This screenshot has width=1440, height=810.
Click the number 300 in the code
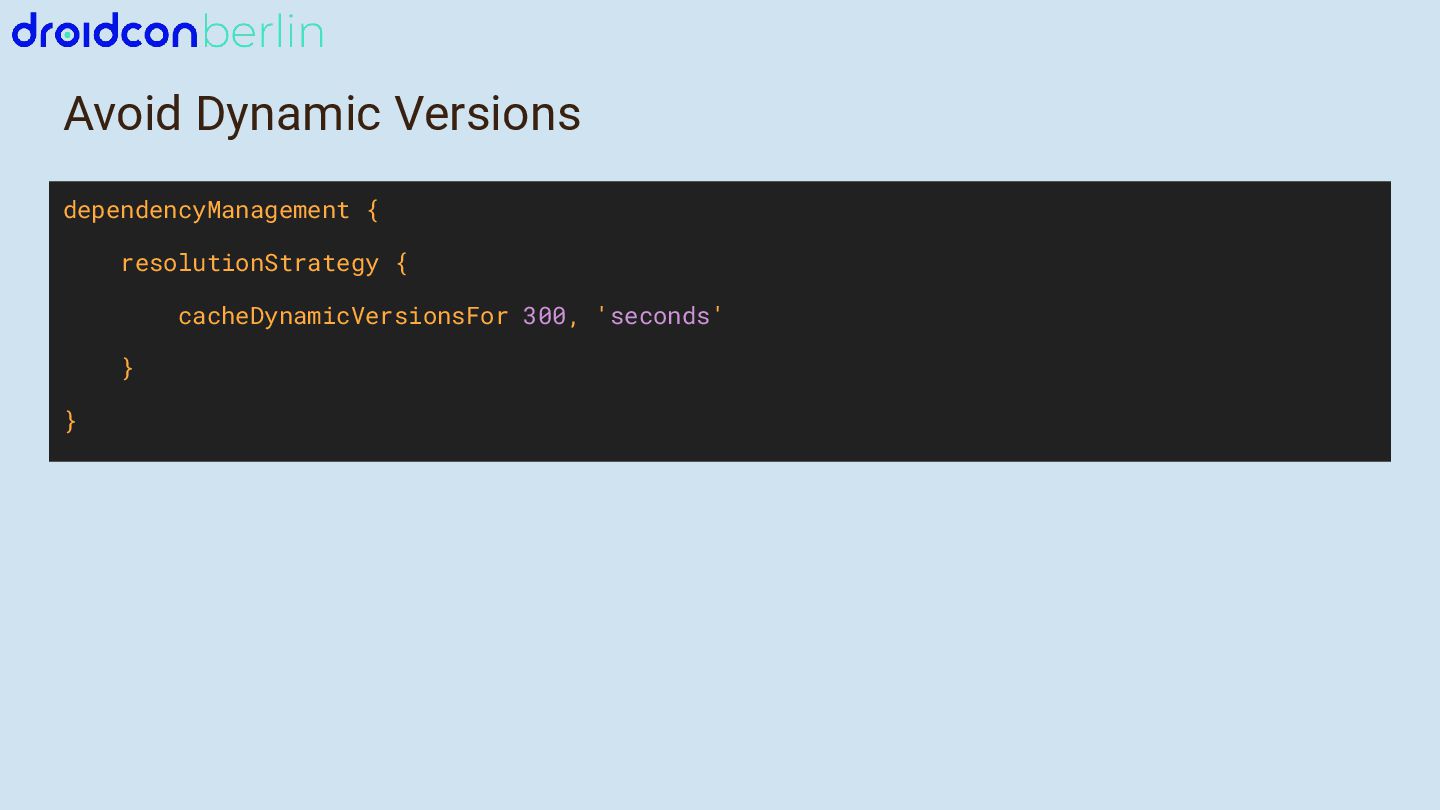point(544,316)
